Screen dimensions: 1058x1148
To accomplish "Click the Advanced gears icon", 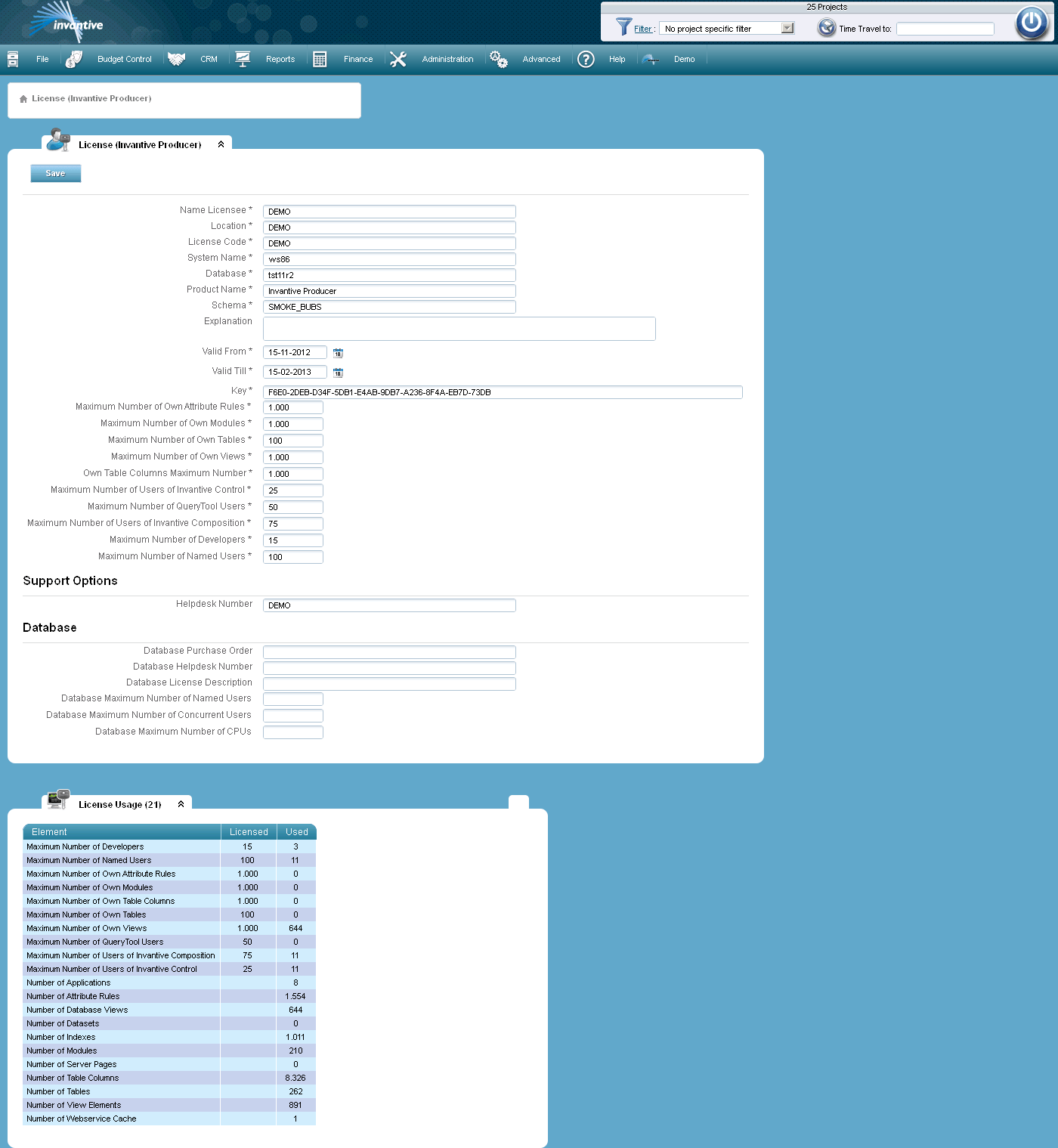I will pyautogui.click(x=499, y=59).
